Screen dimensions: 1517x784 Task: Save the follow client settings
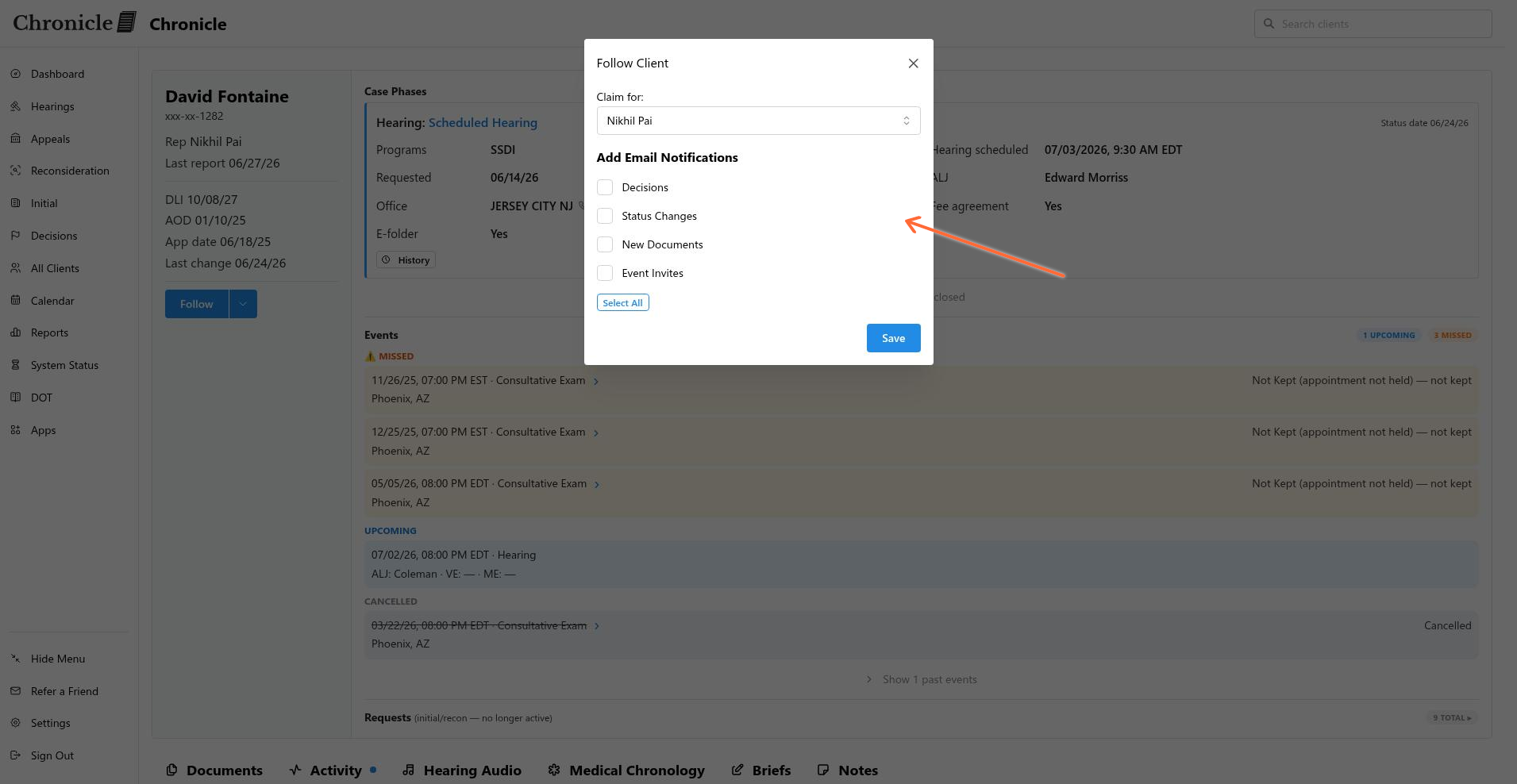(893, 338)
